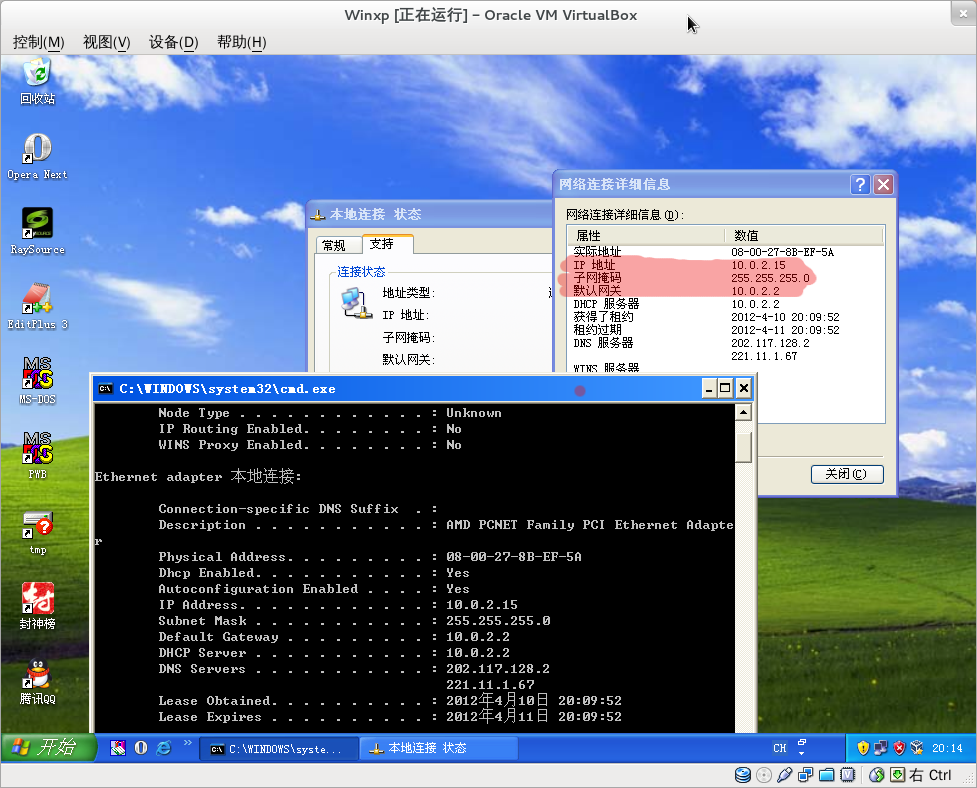Select the 租约过期 row in details list
The image size is (977, 788).
(x=726, y=330)
